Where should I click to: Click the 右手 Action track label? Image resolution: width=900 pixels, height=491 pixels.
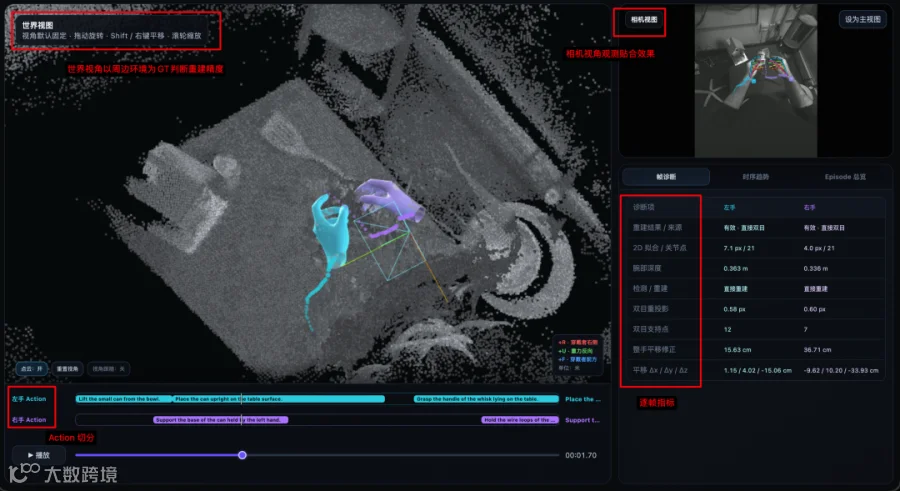29,420
